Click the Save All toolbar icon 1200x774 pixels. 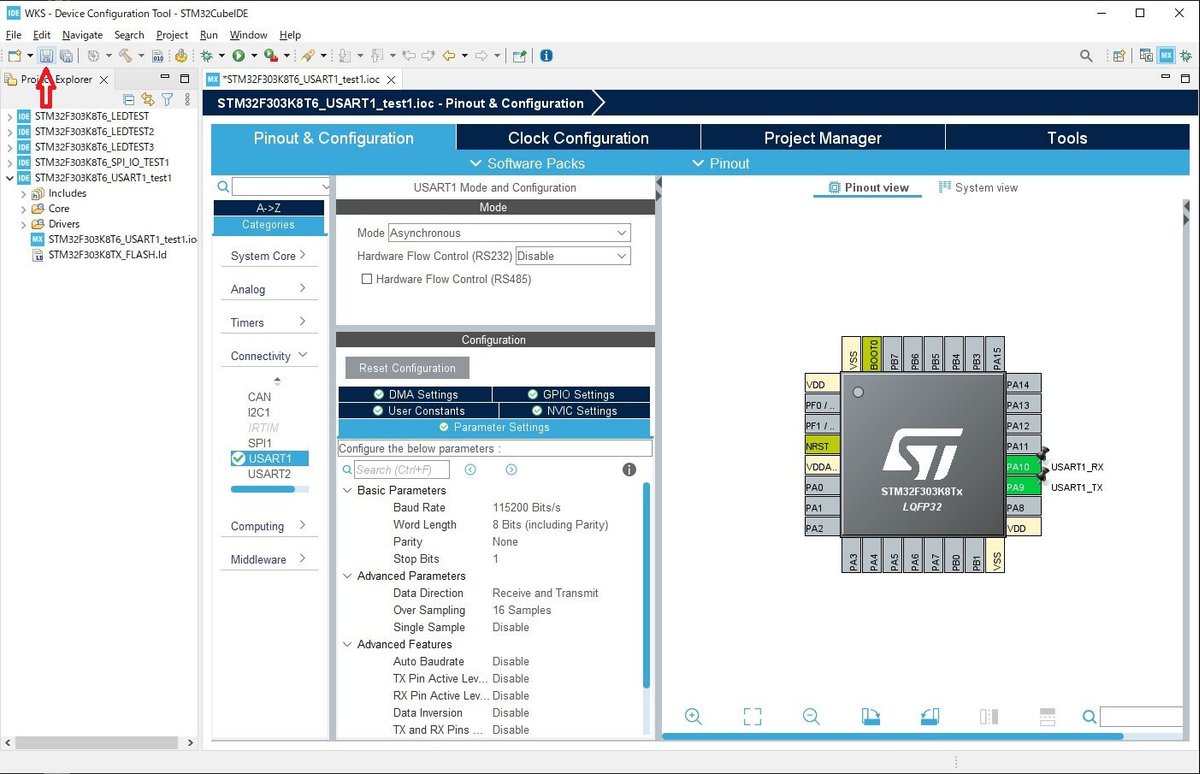[65, 56]
